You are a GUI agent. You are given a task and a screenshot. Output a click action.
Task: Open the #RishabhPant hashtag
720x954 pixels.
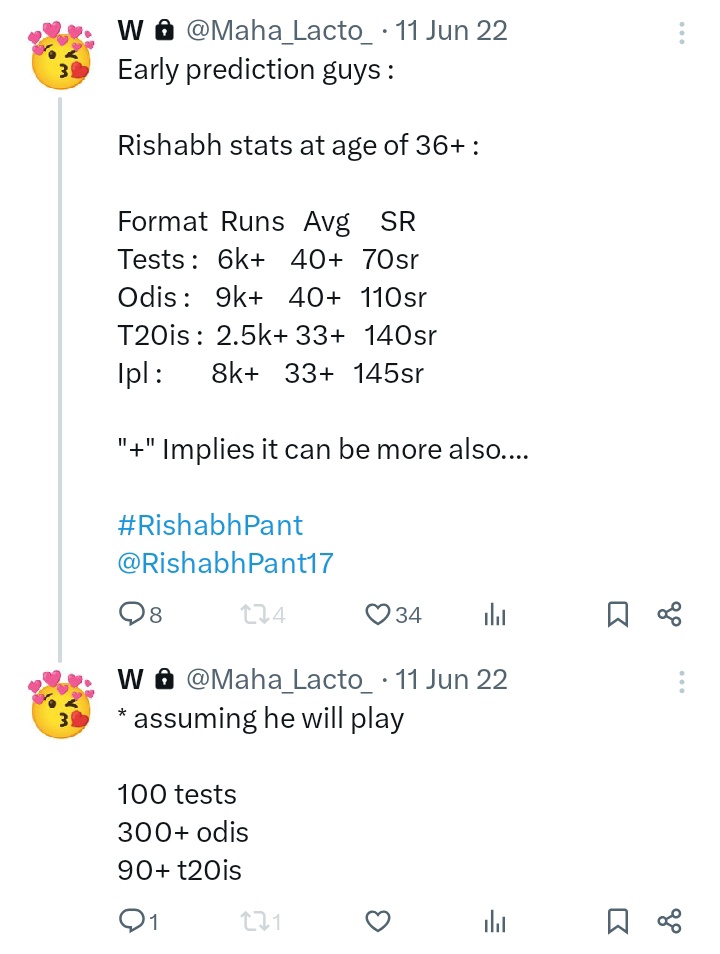tap(210, 525)
